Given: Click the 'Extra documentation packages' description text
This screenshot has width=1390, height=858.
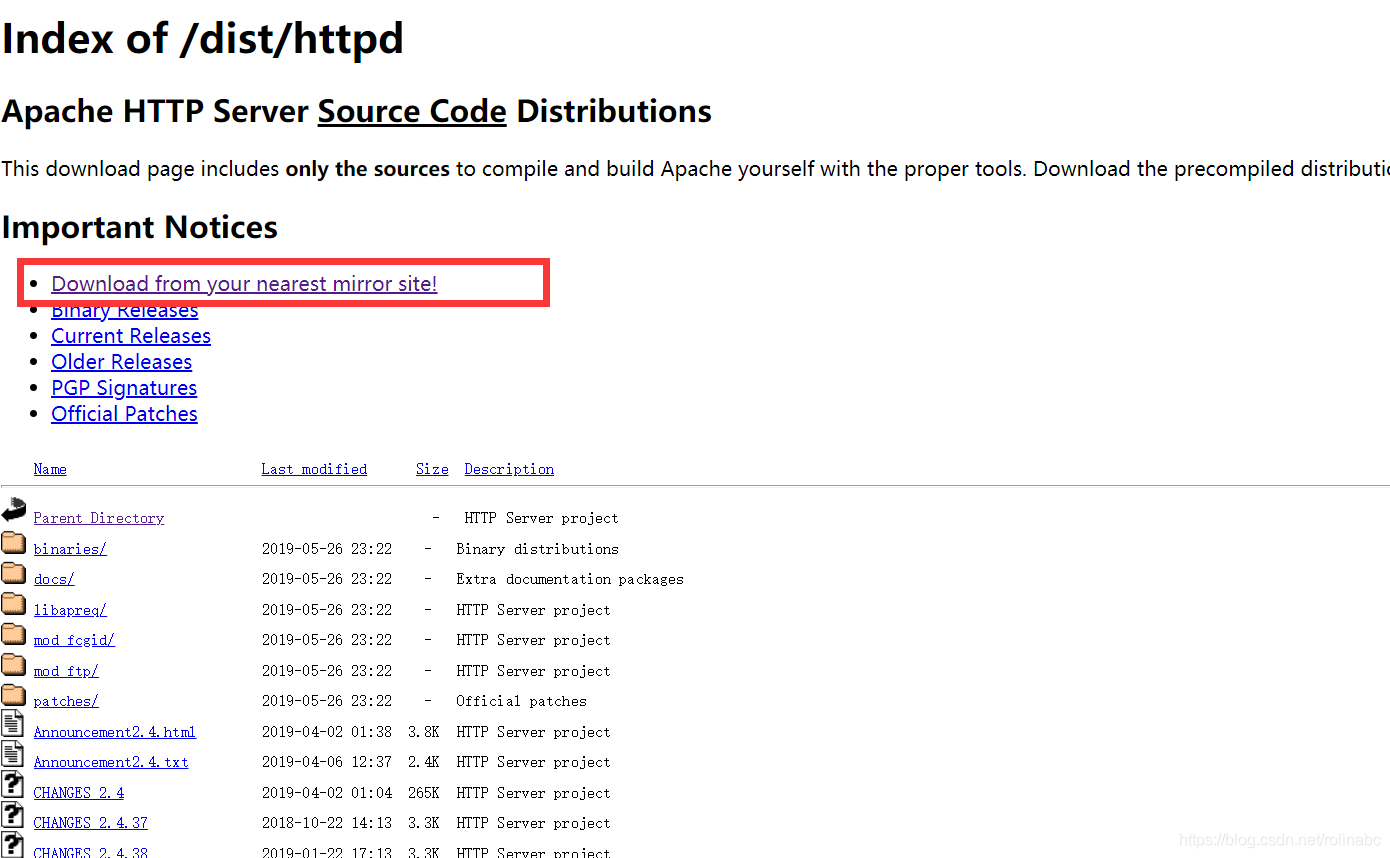Looking at the screenshot, I should (570, 579).
